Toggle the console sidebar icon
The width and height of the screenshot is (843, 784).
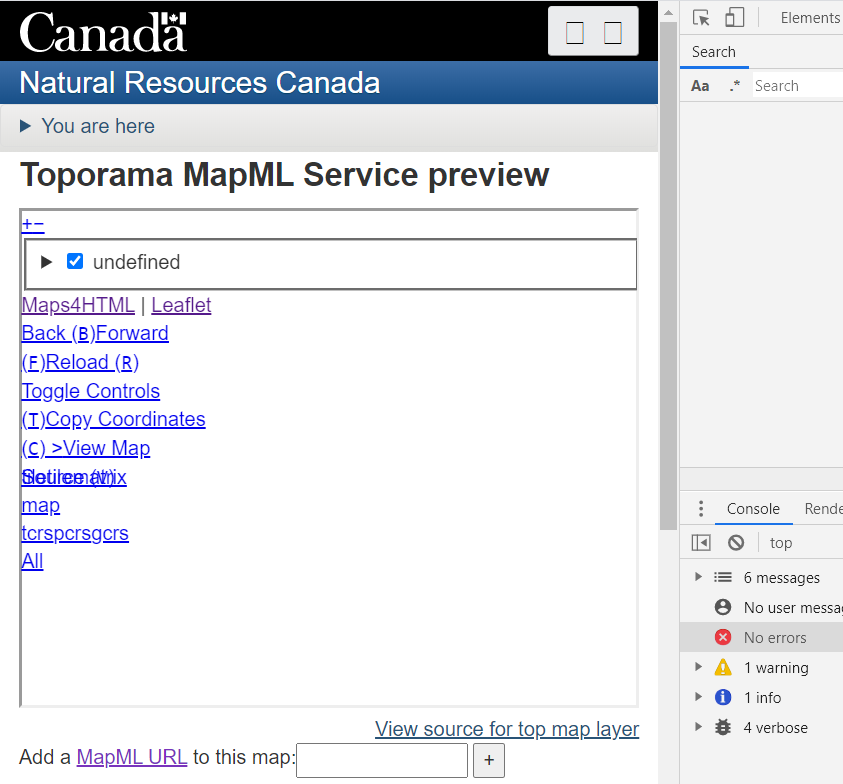tap(701, 542)
